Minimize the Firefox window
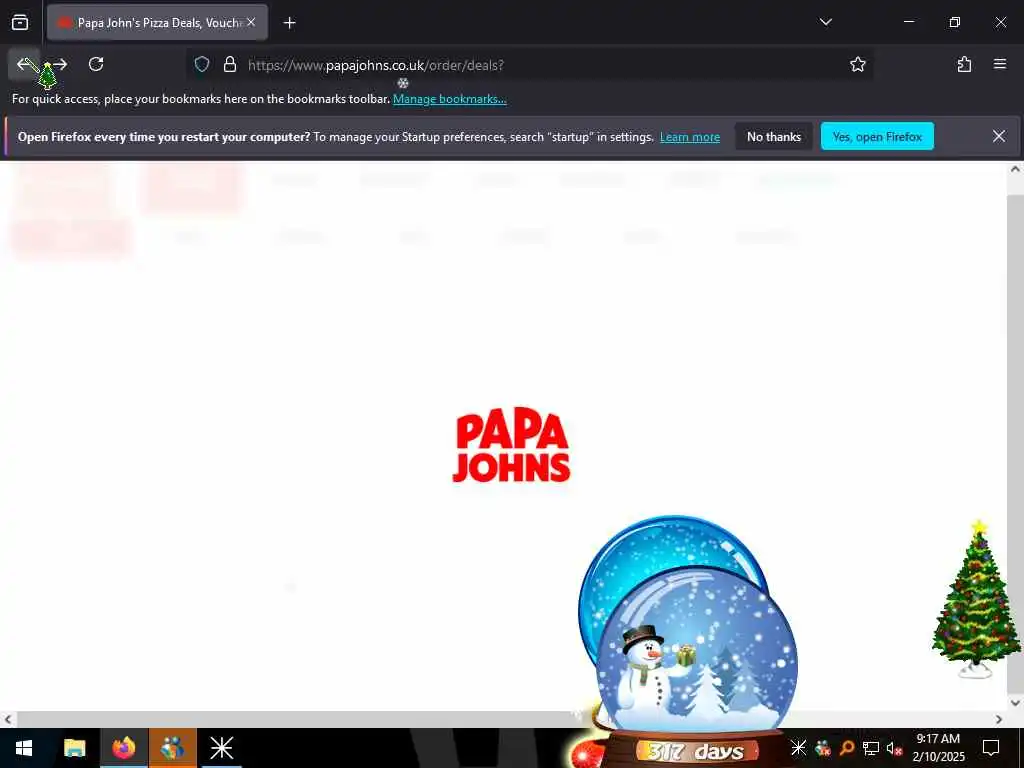Image resolution: width=1024 pixels, height=768 pixels. tap(908, 22)
